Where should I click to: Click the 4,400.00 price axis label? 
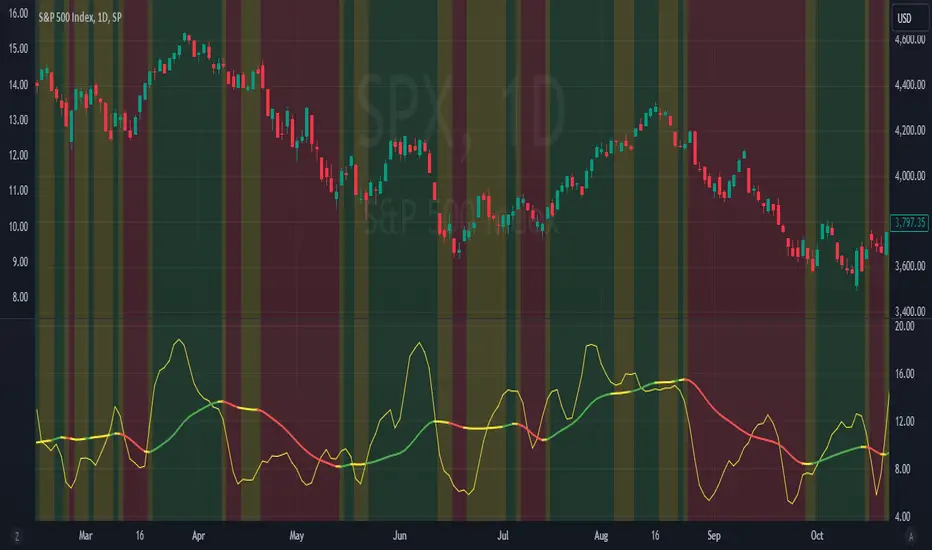click(909, 85)
